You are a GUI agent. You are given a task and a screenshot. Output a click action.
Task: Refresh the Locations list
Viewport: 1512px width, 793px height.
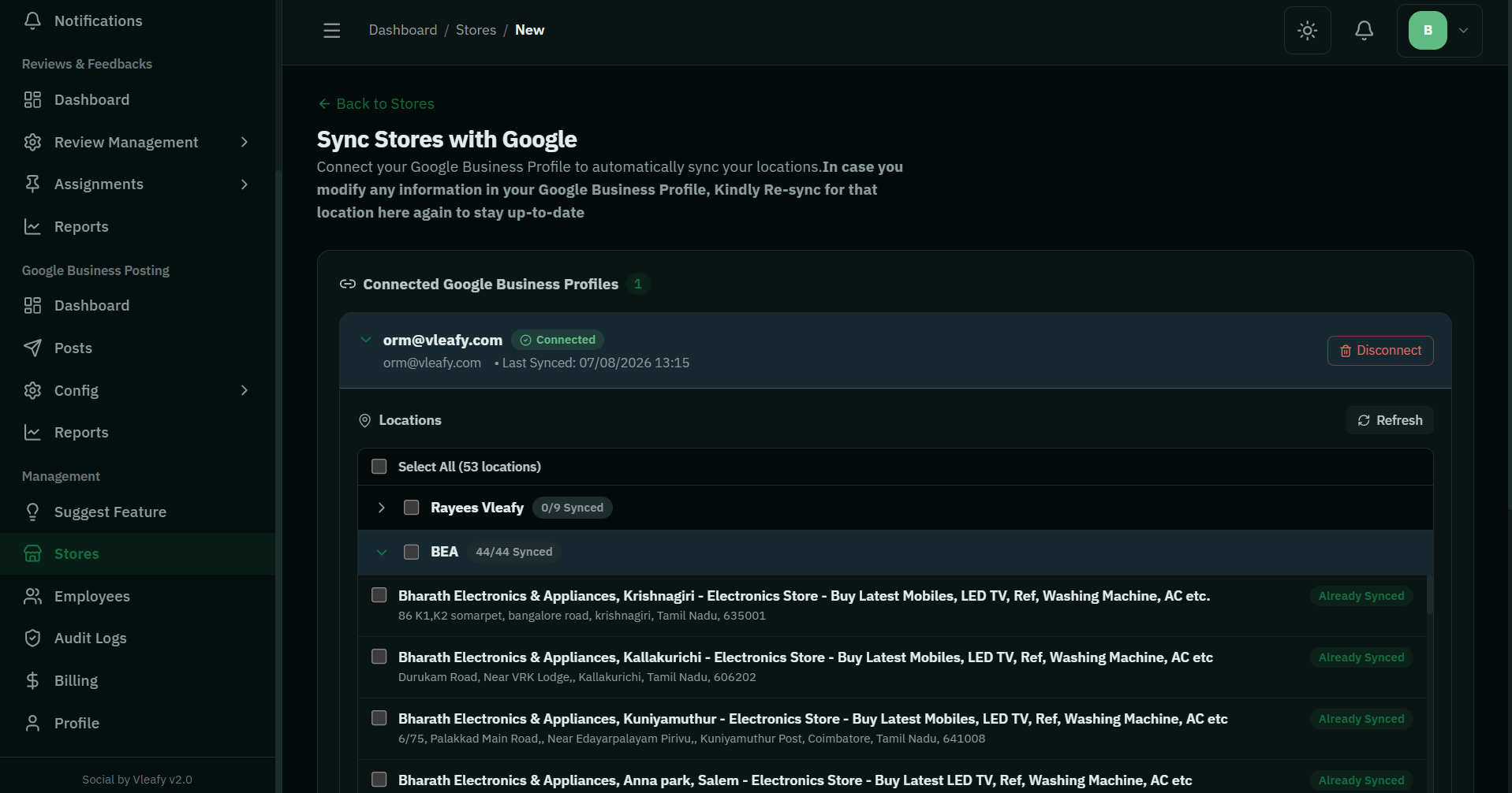click(1390, 420)
